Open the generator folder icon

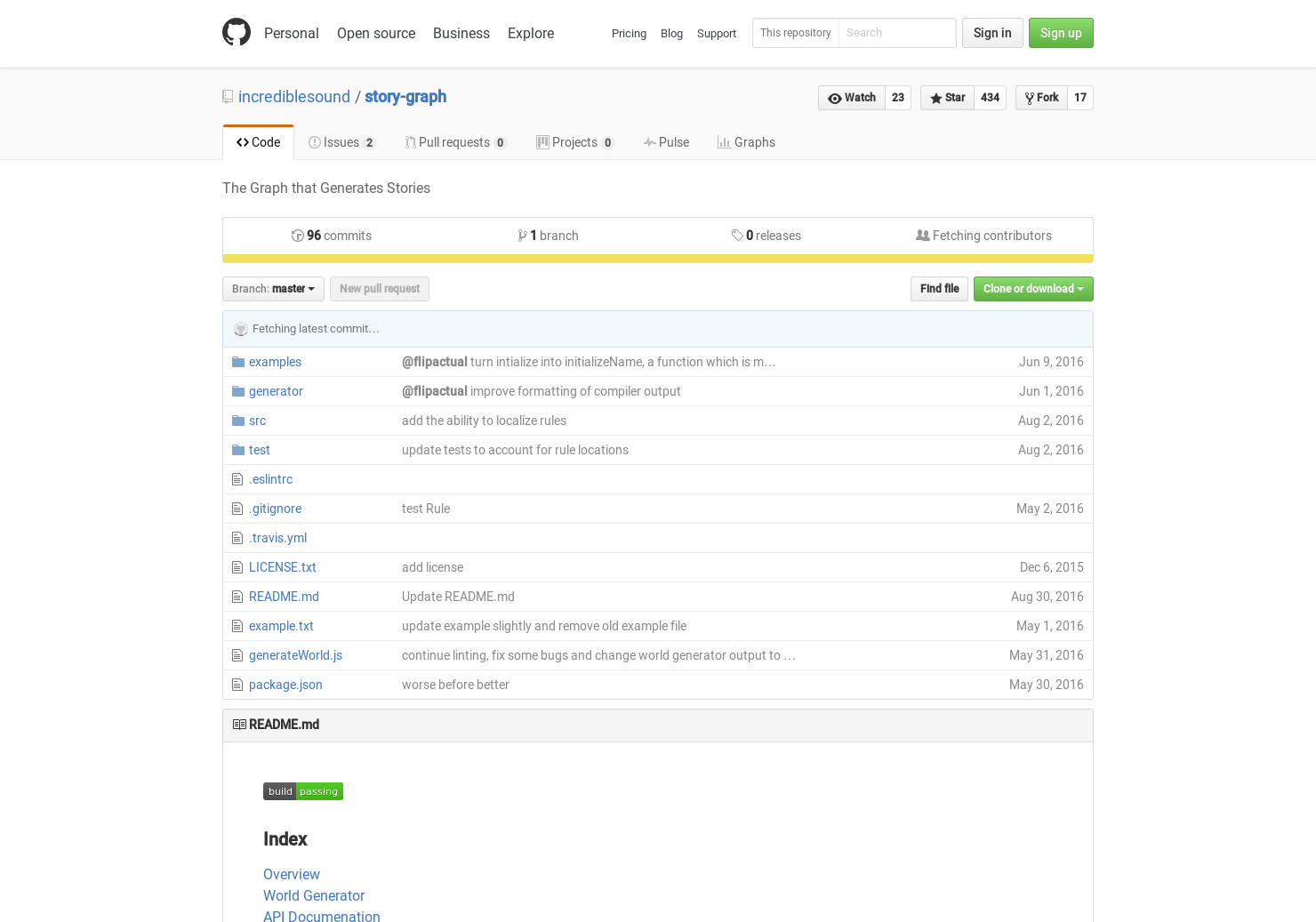238,391
